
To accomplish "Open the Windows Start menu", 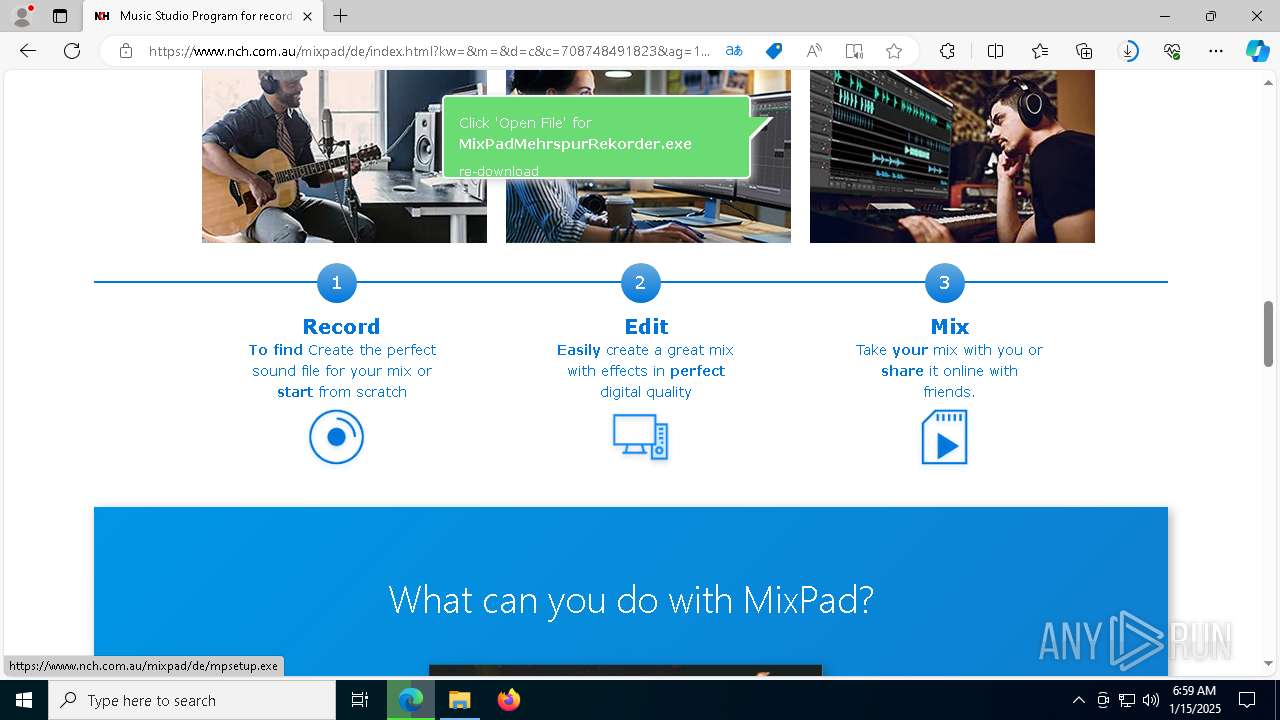I will click(24, 700).
